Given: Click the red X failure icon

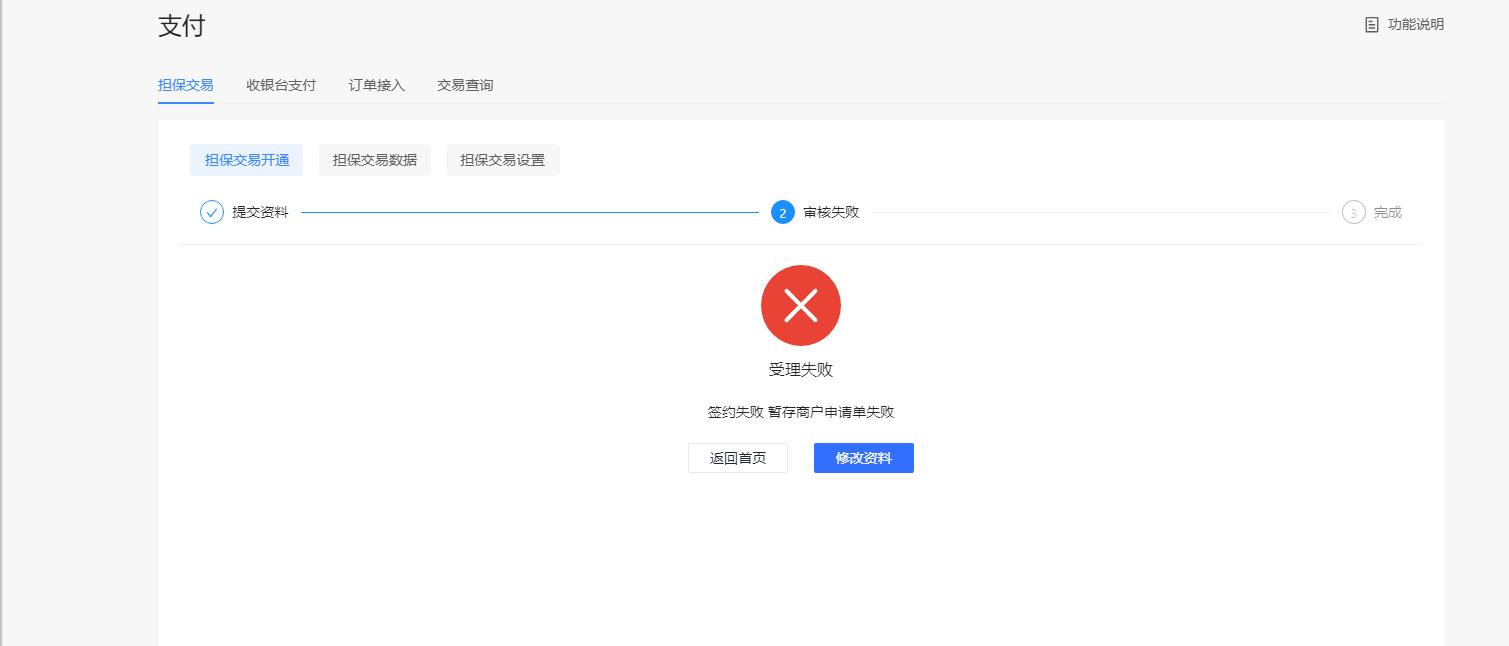Looking at the screenshot, I should pos(801,306).
